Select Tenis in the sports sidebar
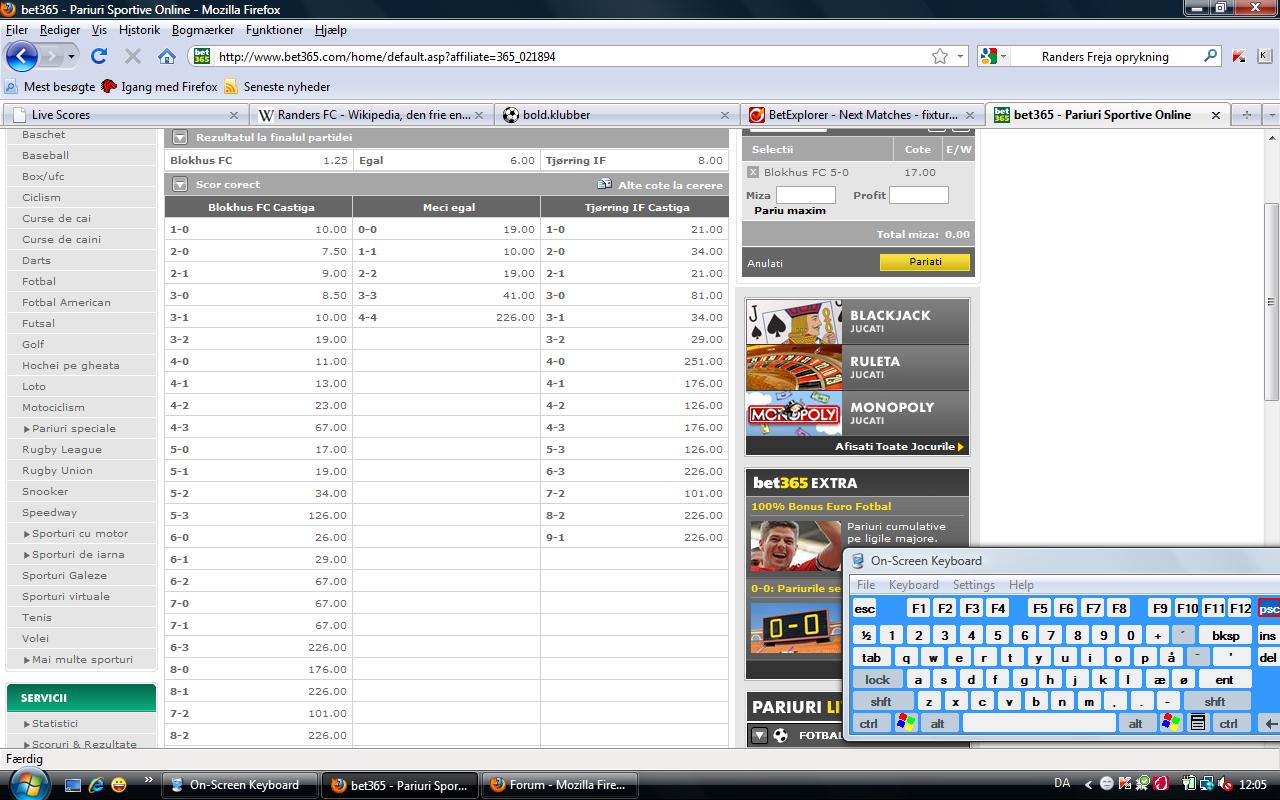Image resolution: width=1280 pixels, height=800 pixels. 37,618
